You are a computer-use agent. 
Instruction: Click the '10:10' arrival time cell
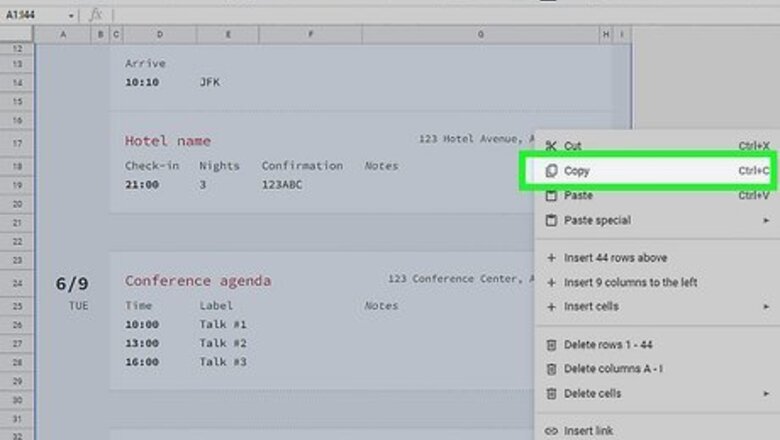coord(142,82)
